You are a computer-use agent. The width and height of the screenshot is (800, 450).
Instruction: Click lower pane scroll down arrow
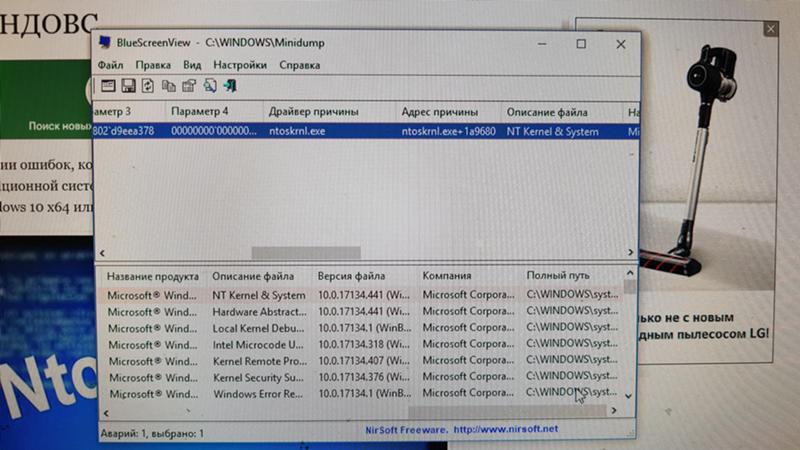(629, 396)
